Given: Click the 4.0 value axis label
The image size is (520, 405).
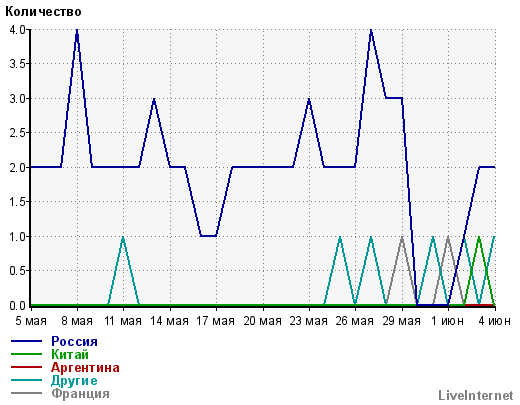Looking at the screenshot, I should point(17,30).
